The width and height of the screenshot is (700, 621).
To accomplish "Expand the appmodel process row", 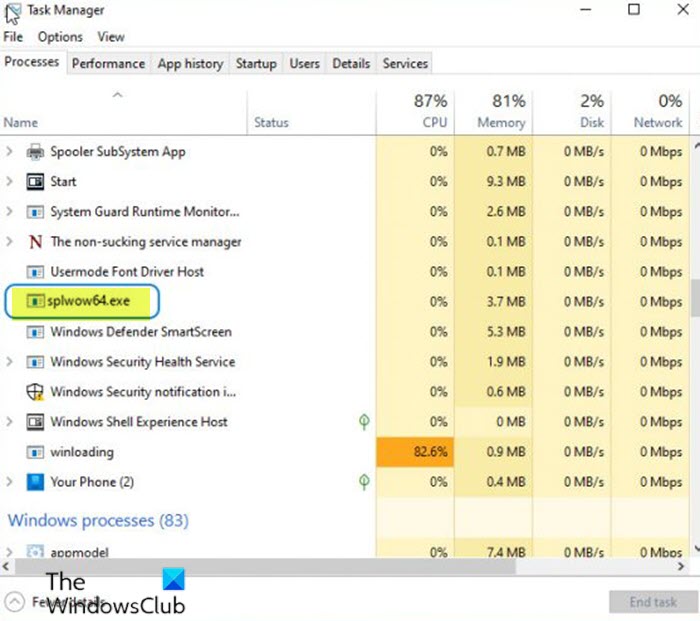I will pos(9,552).
